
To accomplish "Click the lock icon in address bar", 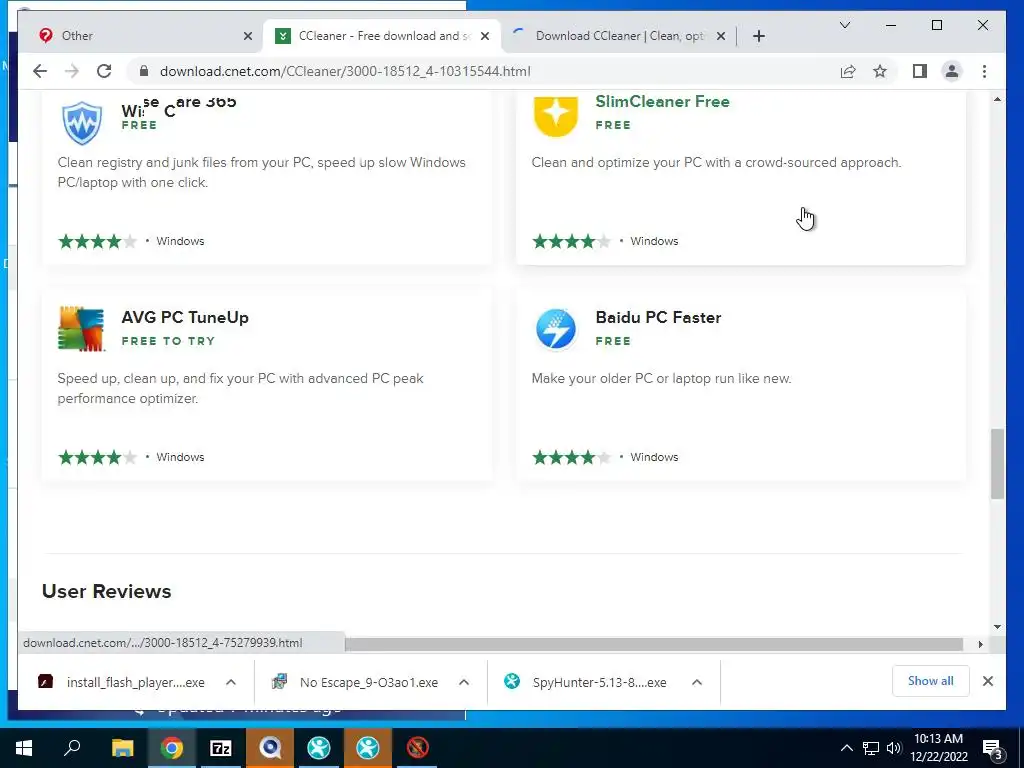I will pyautogui.click(x=144, y=71).
